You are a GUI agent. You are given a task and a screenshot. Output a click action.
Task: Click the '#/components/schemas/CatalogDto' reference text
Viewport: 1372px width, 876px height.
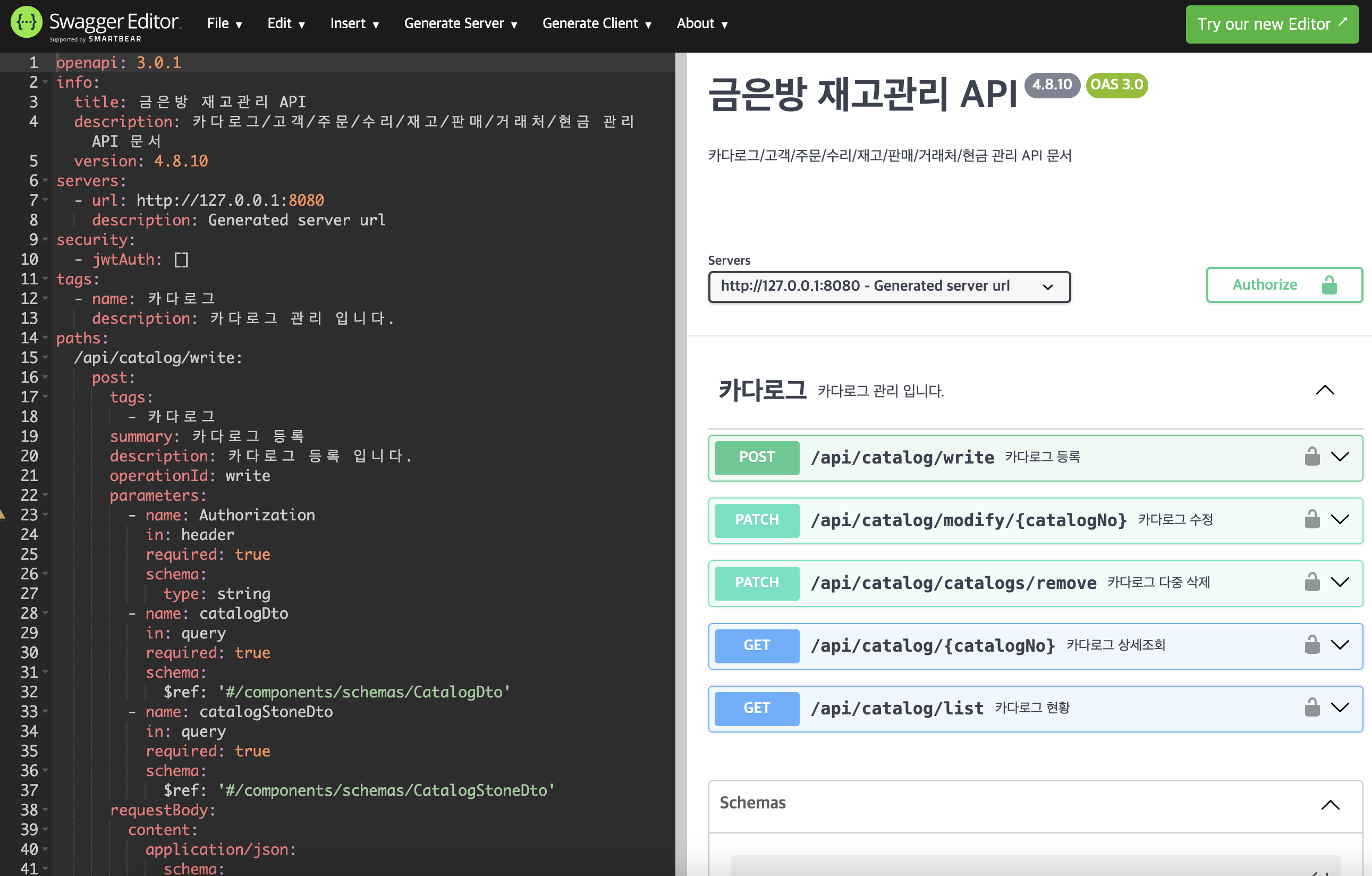pyautogui.click(x=364, y=692)
